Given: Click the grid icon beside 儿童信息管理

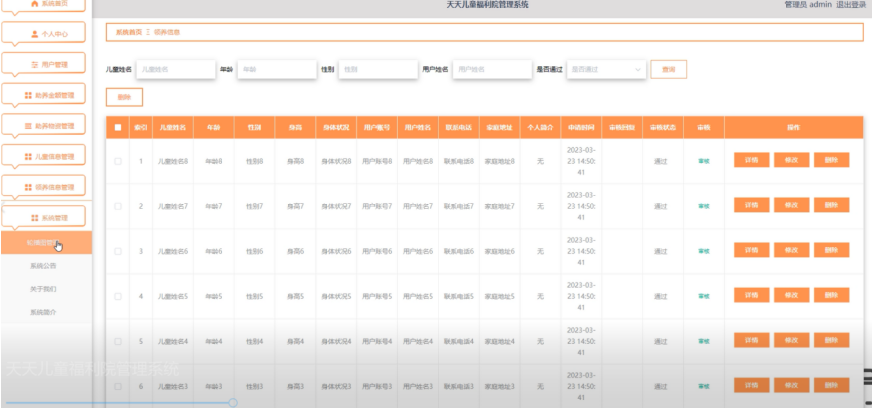Looking at the screenshot, I should 28,157.
